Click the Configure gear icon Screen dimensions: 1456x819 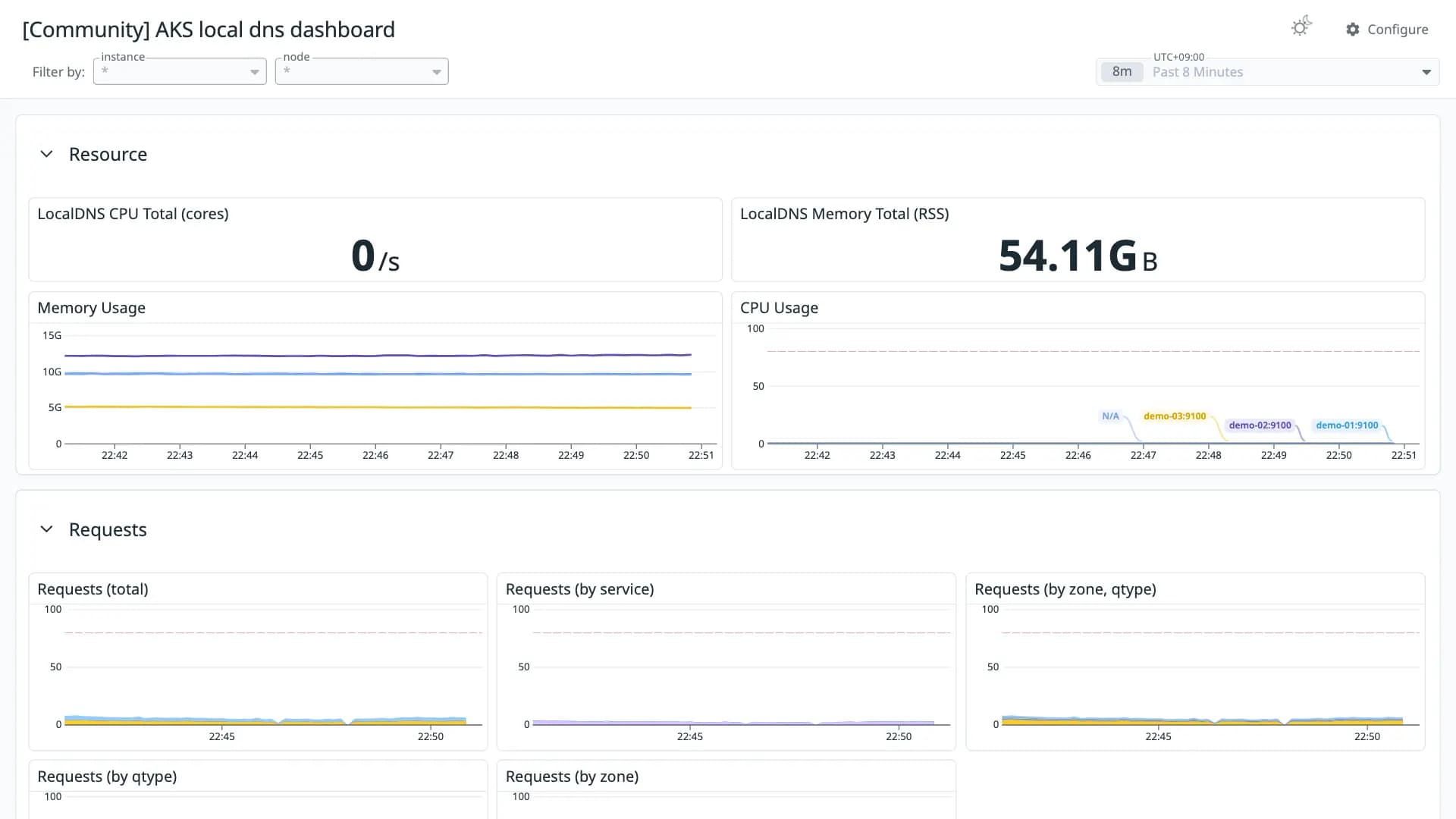(1353, 30)
